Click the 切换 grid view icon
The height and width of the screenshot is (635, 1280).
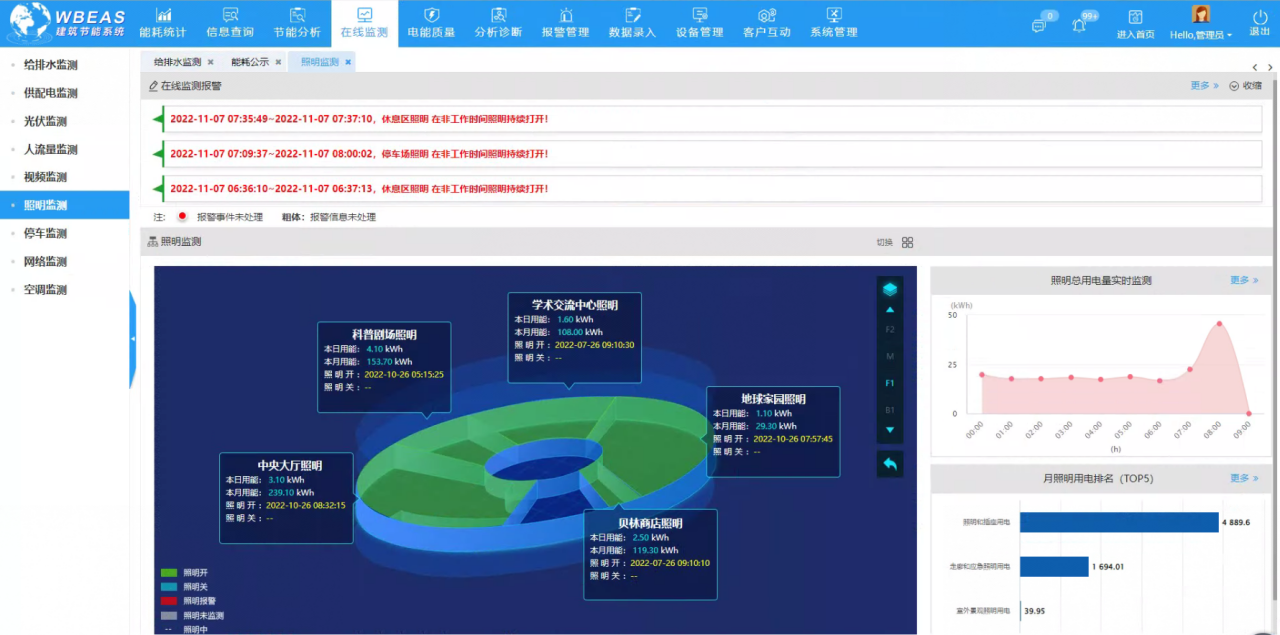point(907,242)
